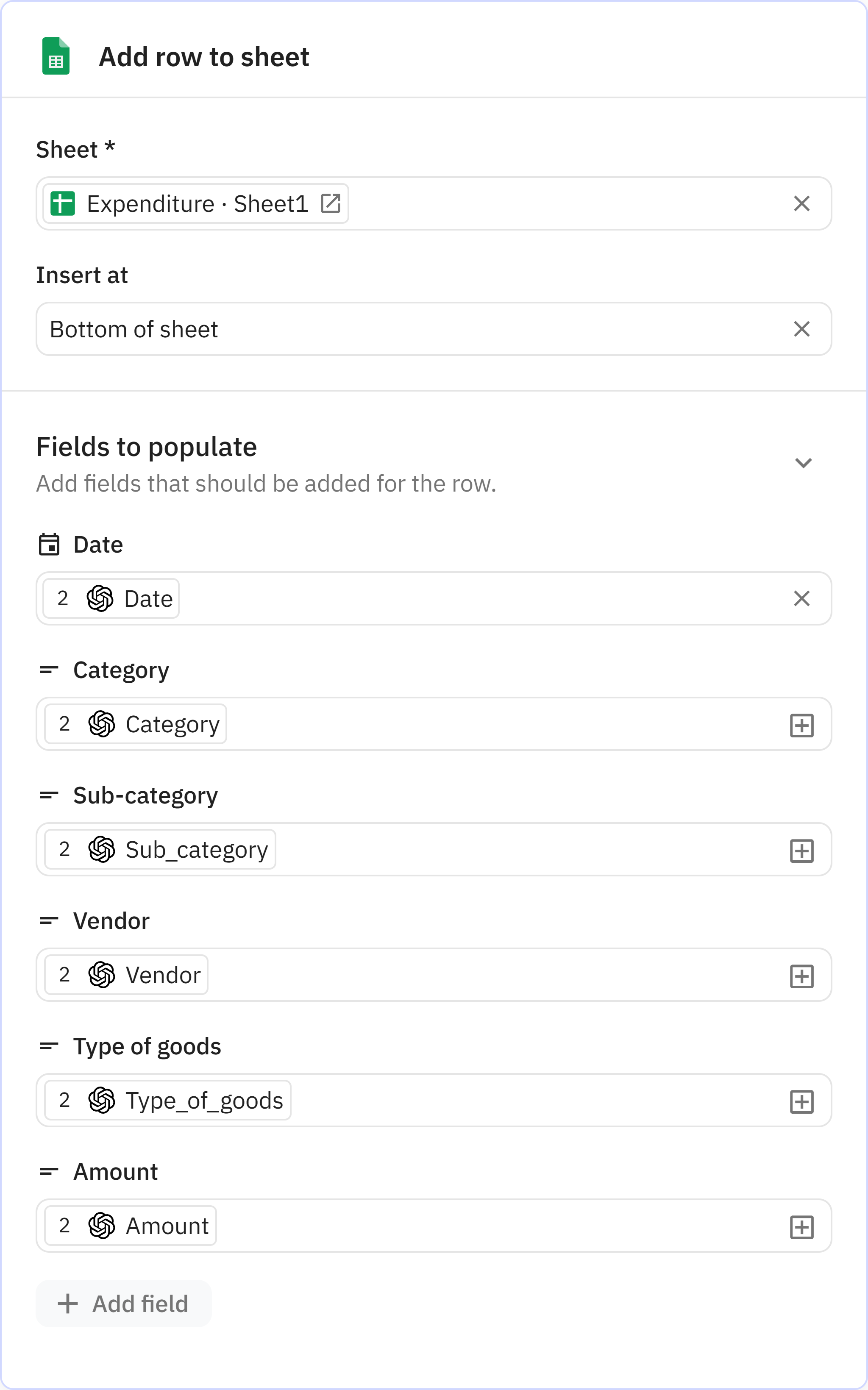The image size is (868, 1390).
Task: Click the Add row to sheet title
Action: click(x=204, y=56)
